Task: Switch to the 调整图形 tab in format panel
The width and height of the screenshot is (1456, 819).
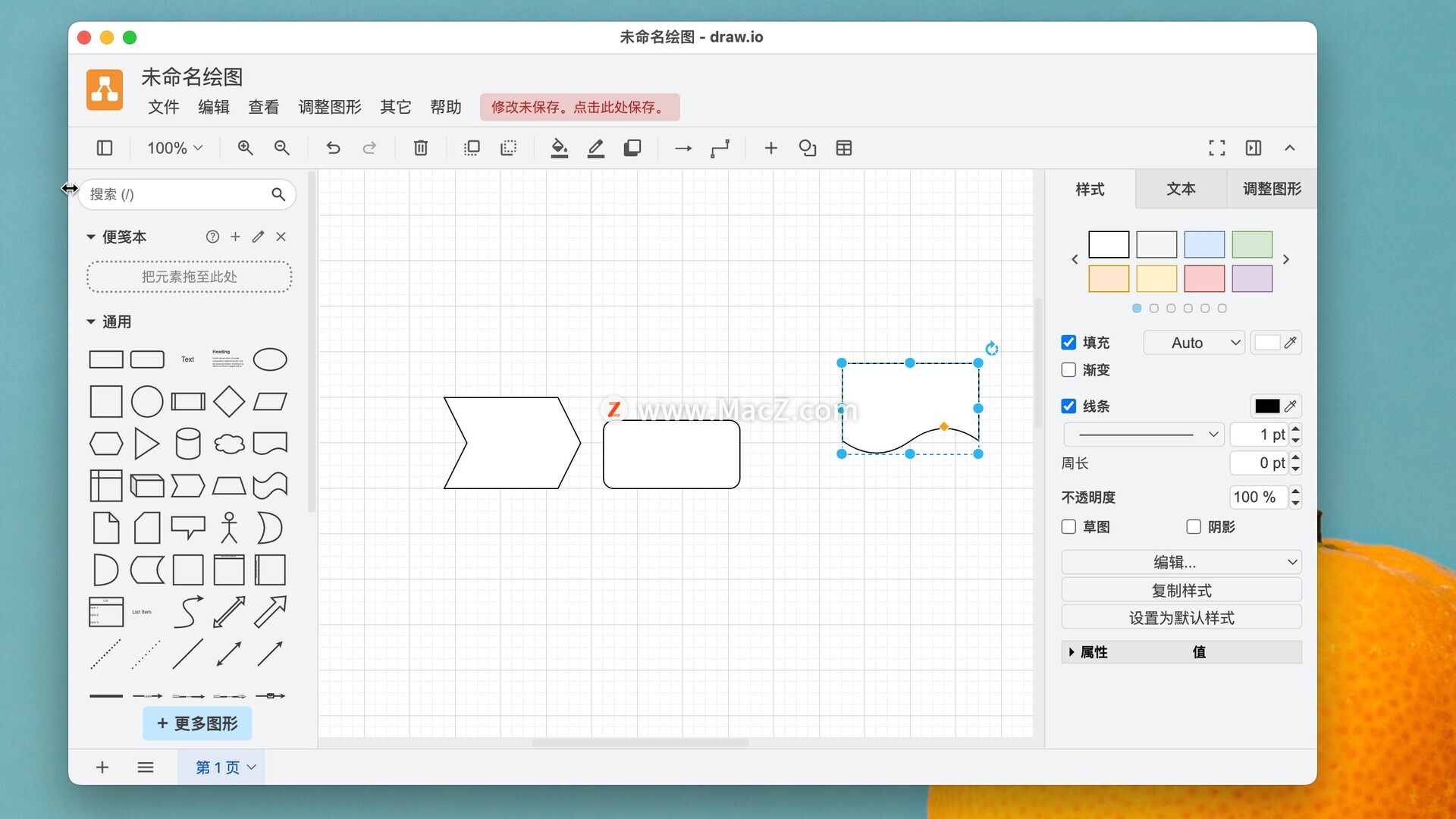Action: [1272, 189]
